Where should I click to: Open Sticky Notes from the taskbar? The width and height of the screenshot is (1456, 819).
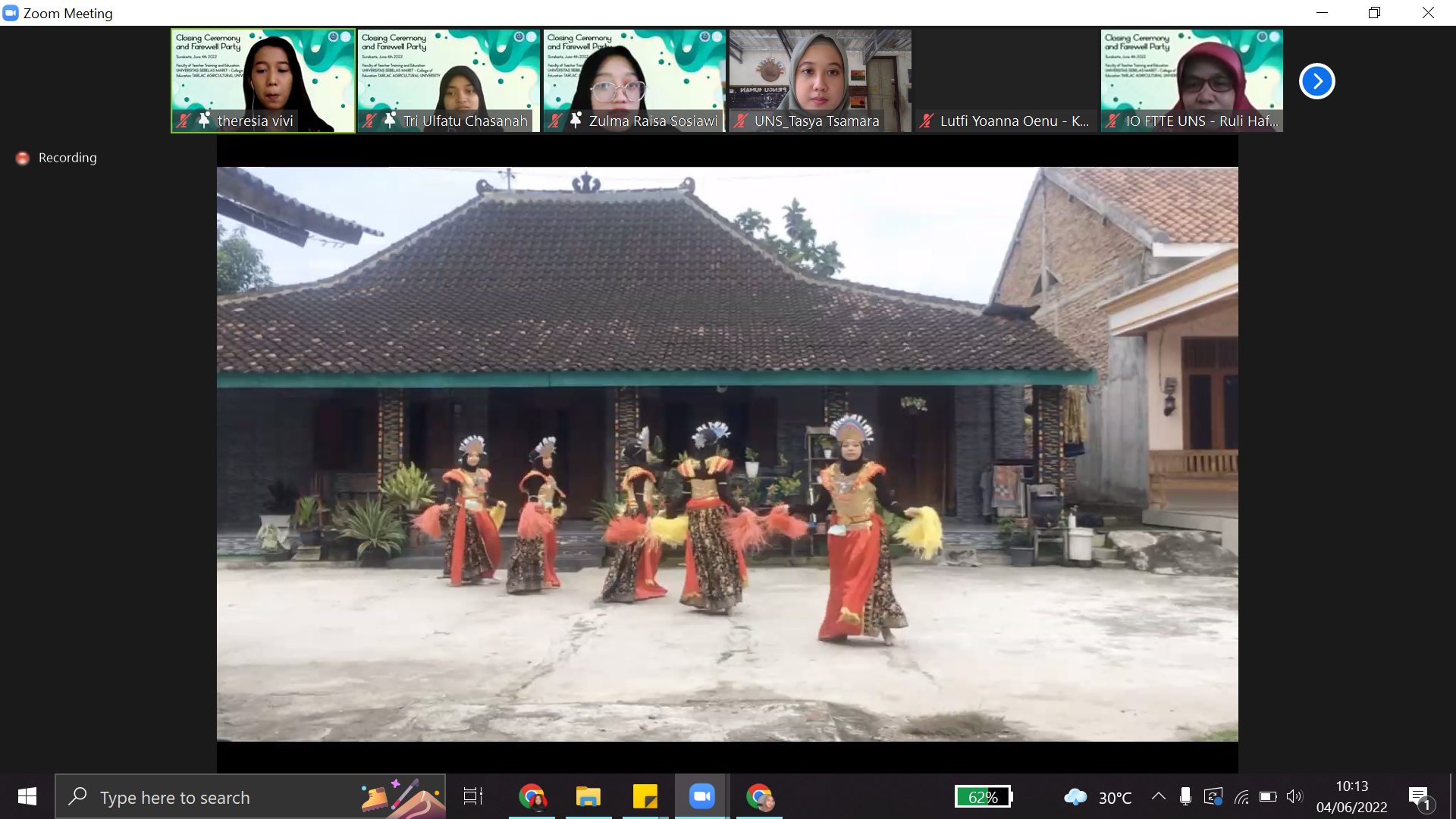[x=645, y=796]
